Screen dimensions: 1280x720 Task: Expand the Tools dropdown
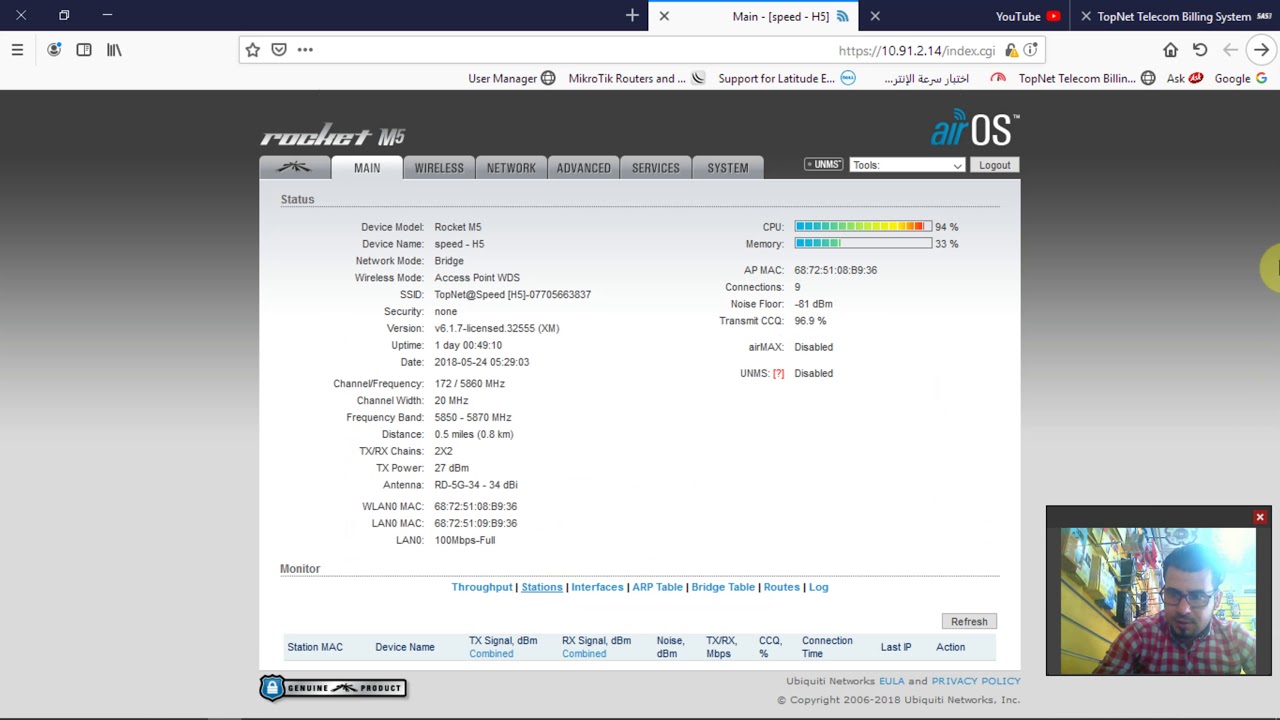point(907,165)
